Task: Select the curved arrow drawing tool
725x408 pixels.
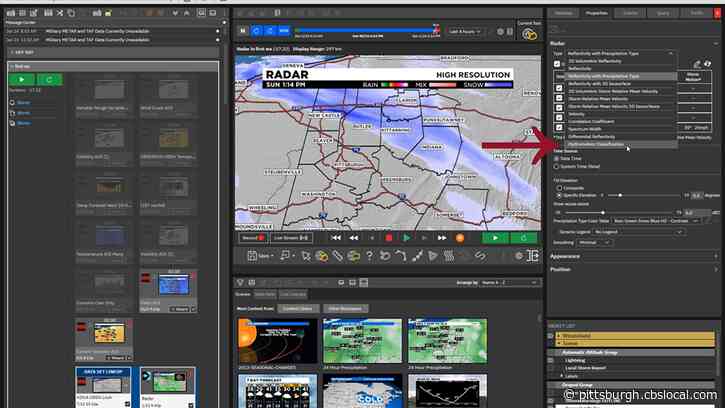Action: (x=401, y=256)
